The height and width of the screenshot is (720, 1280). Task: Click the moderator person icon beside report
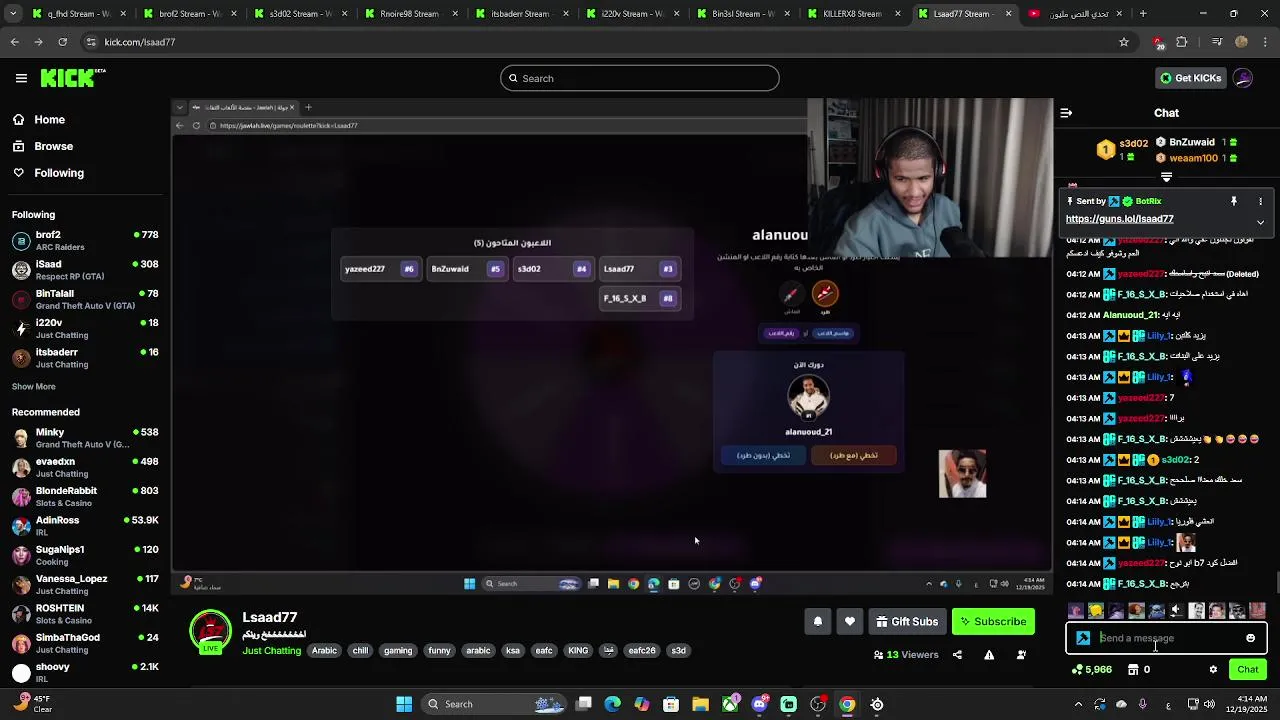(x=1021, y=655)
